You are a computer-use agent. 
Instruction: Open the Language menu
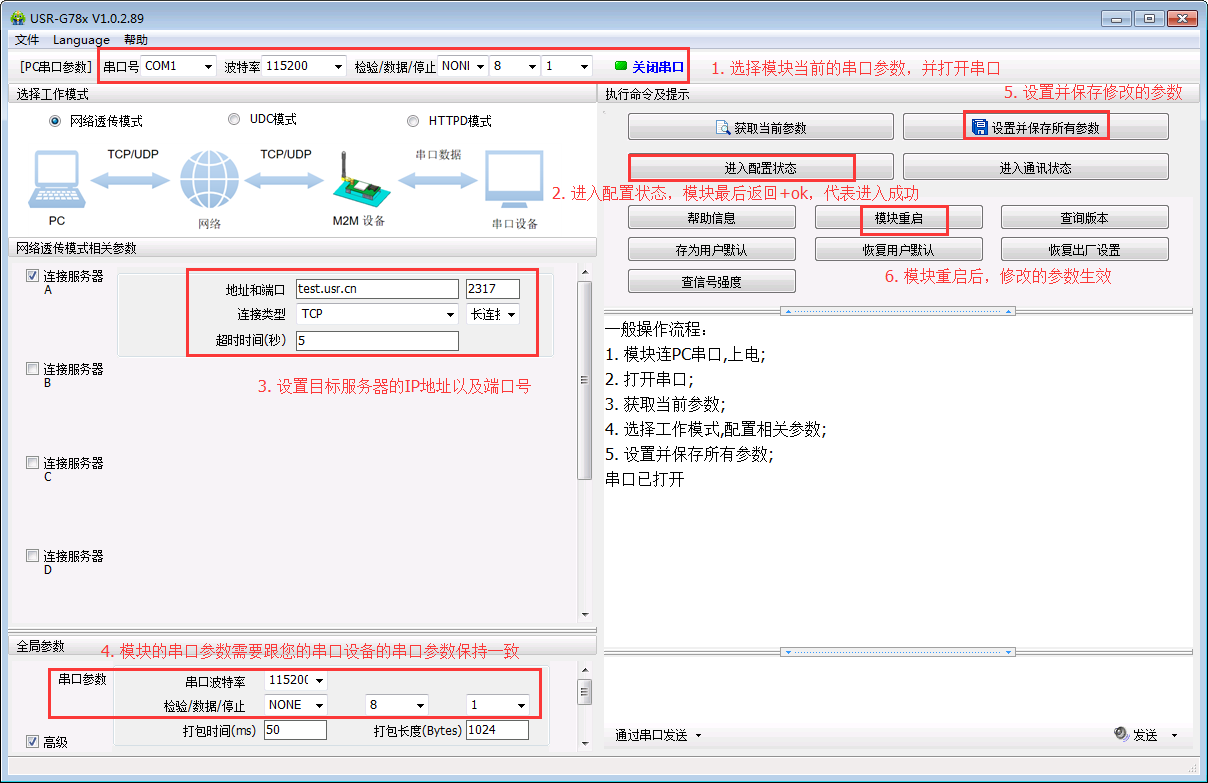81,40
